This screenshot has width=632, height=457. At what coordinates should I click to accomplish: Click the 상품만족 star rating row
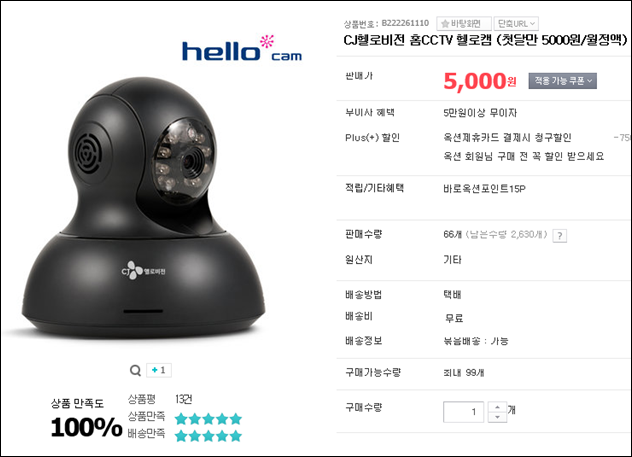pos(185,418)
